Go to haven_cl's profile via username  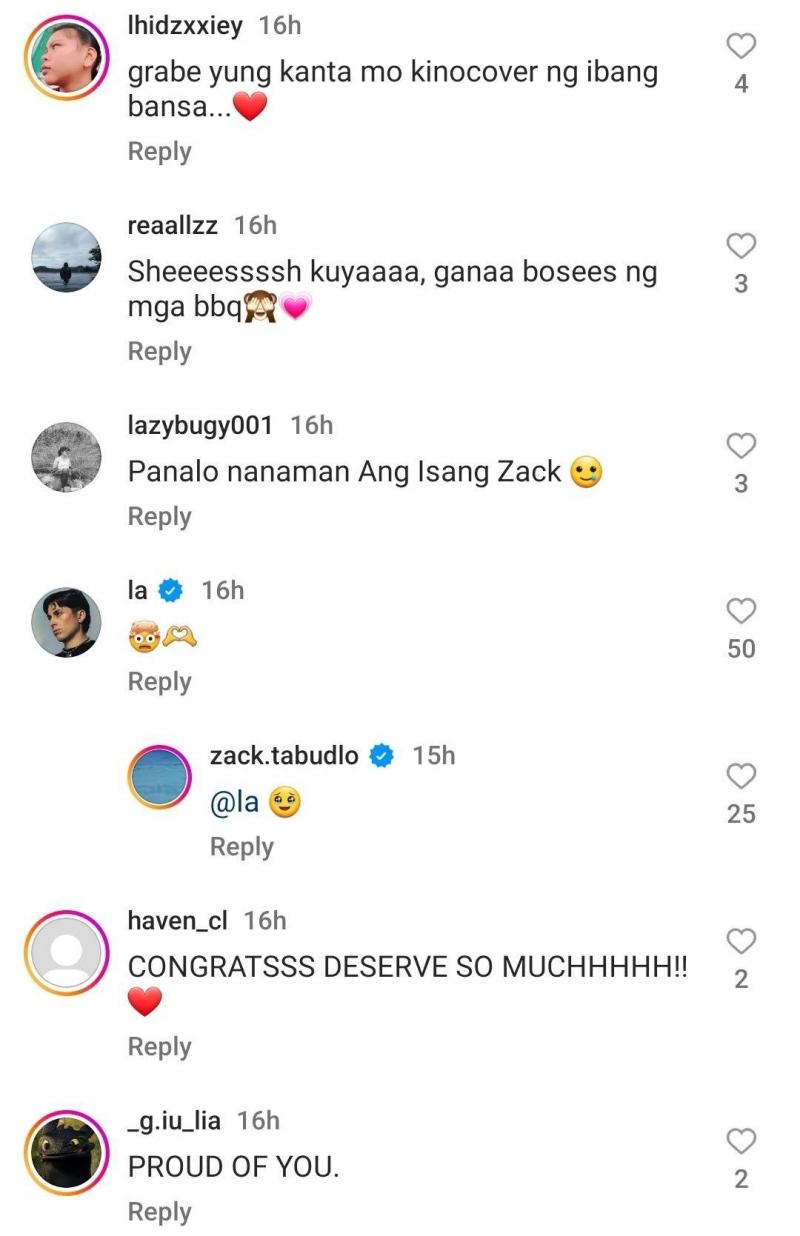178,921
